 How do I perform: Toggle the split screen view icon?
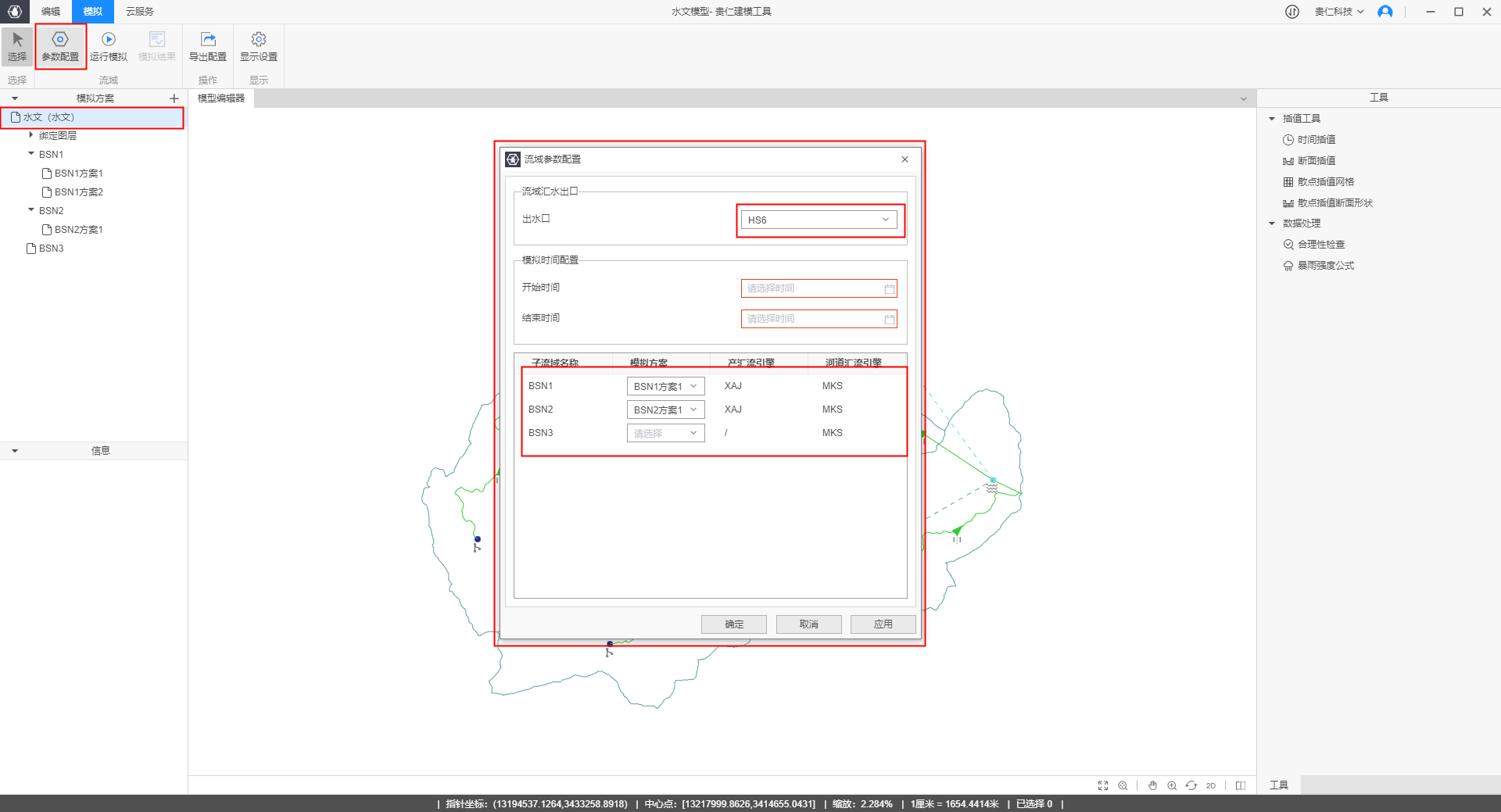coord(1241,785)
